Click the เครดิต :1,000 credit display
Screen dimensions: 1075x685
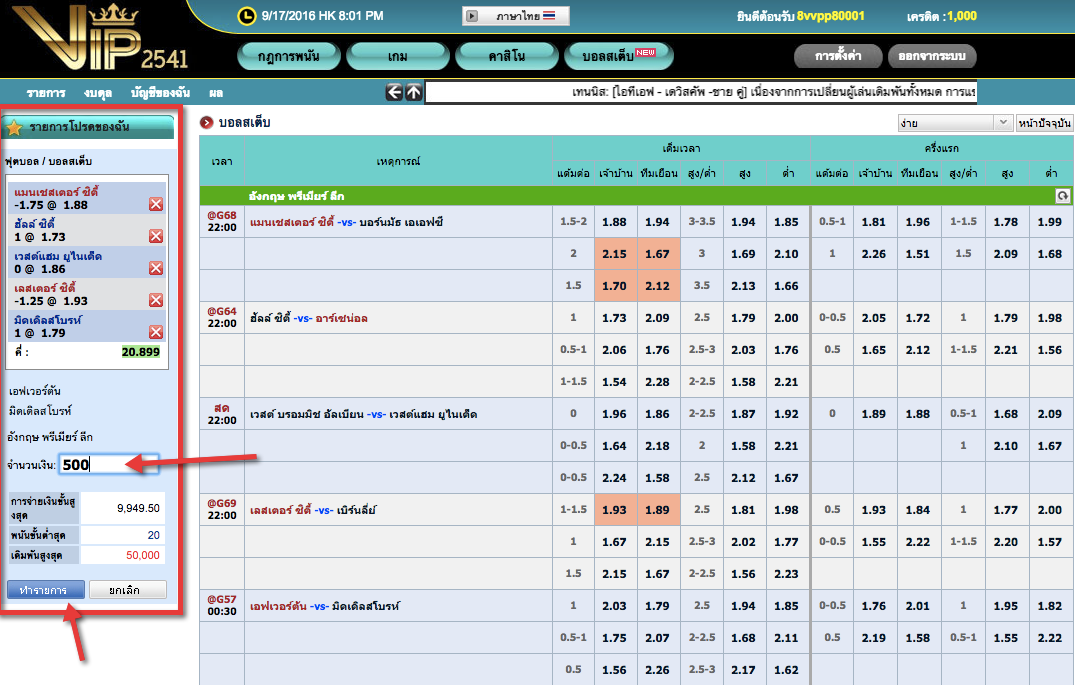pyautogui.click(x=941, y=16)
